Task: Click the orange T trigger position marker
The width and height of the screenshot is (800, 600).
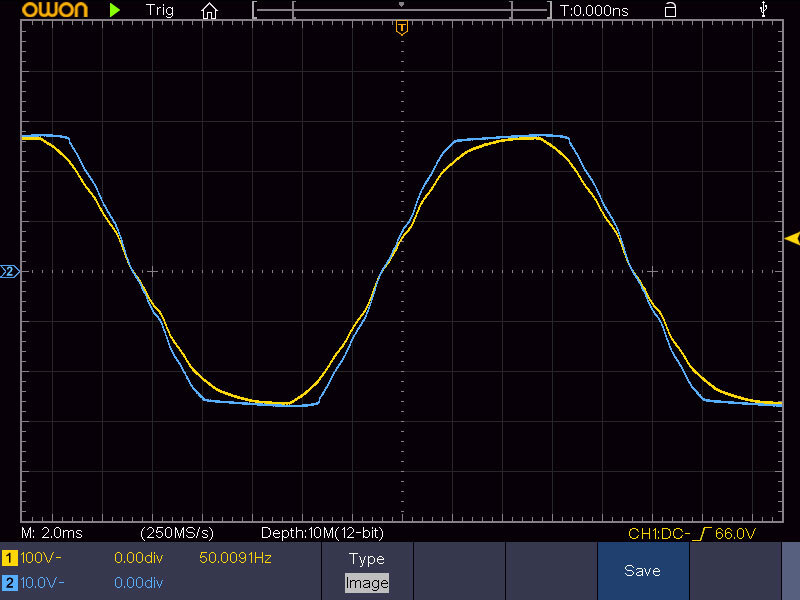Action: (x=401, y=27)
